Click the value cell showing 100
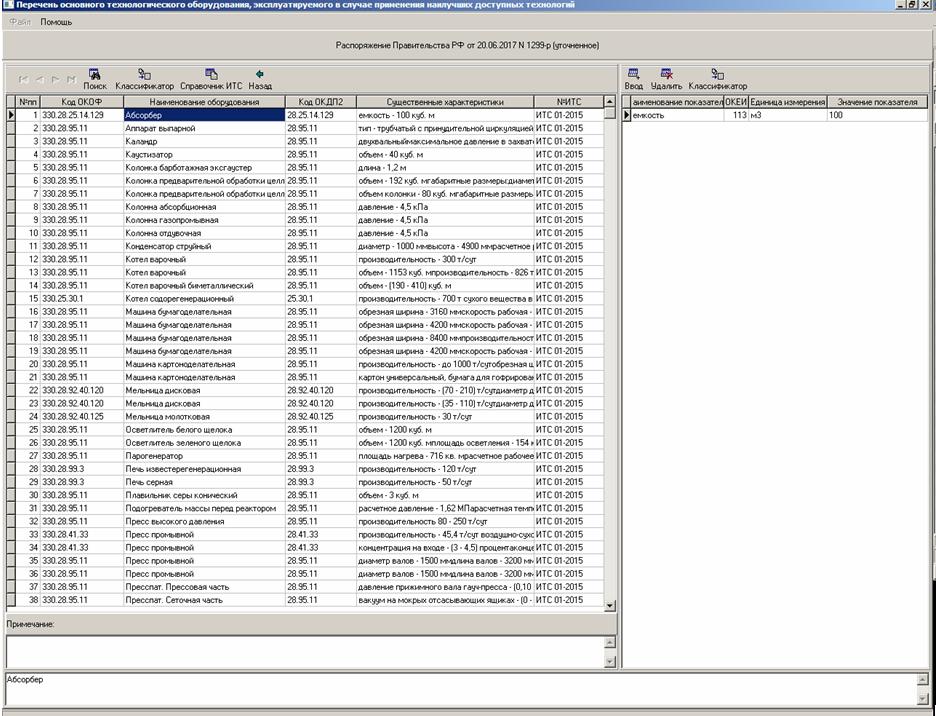The image size is (936, 716). tap(877, 116)
